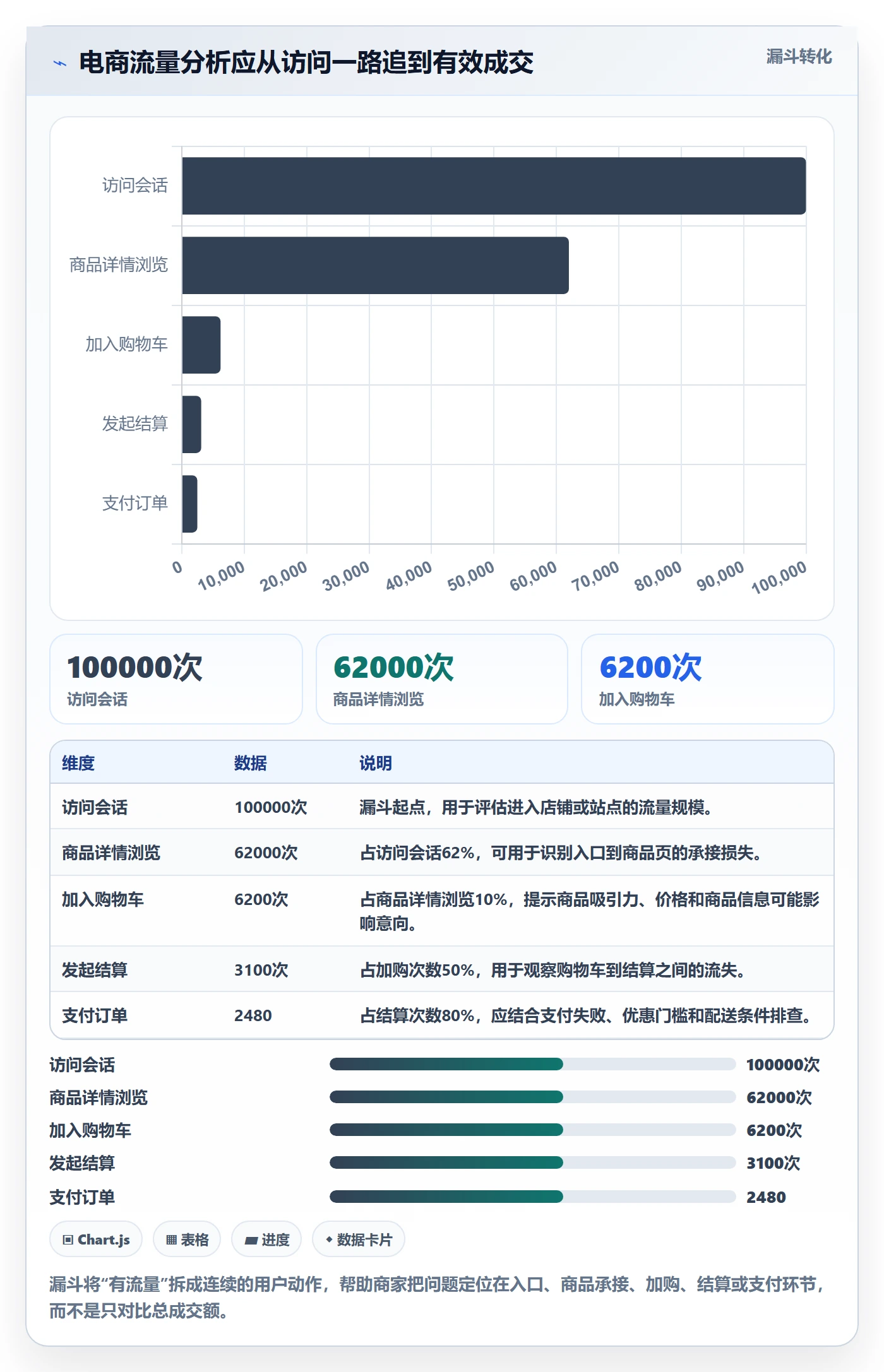Click 访问会话 in the table's first row
Screen dimensions: 884x1372
(95, 807)
